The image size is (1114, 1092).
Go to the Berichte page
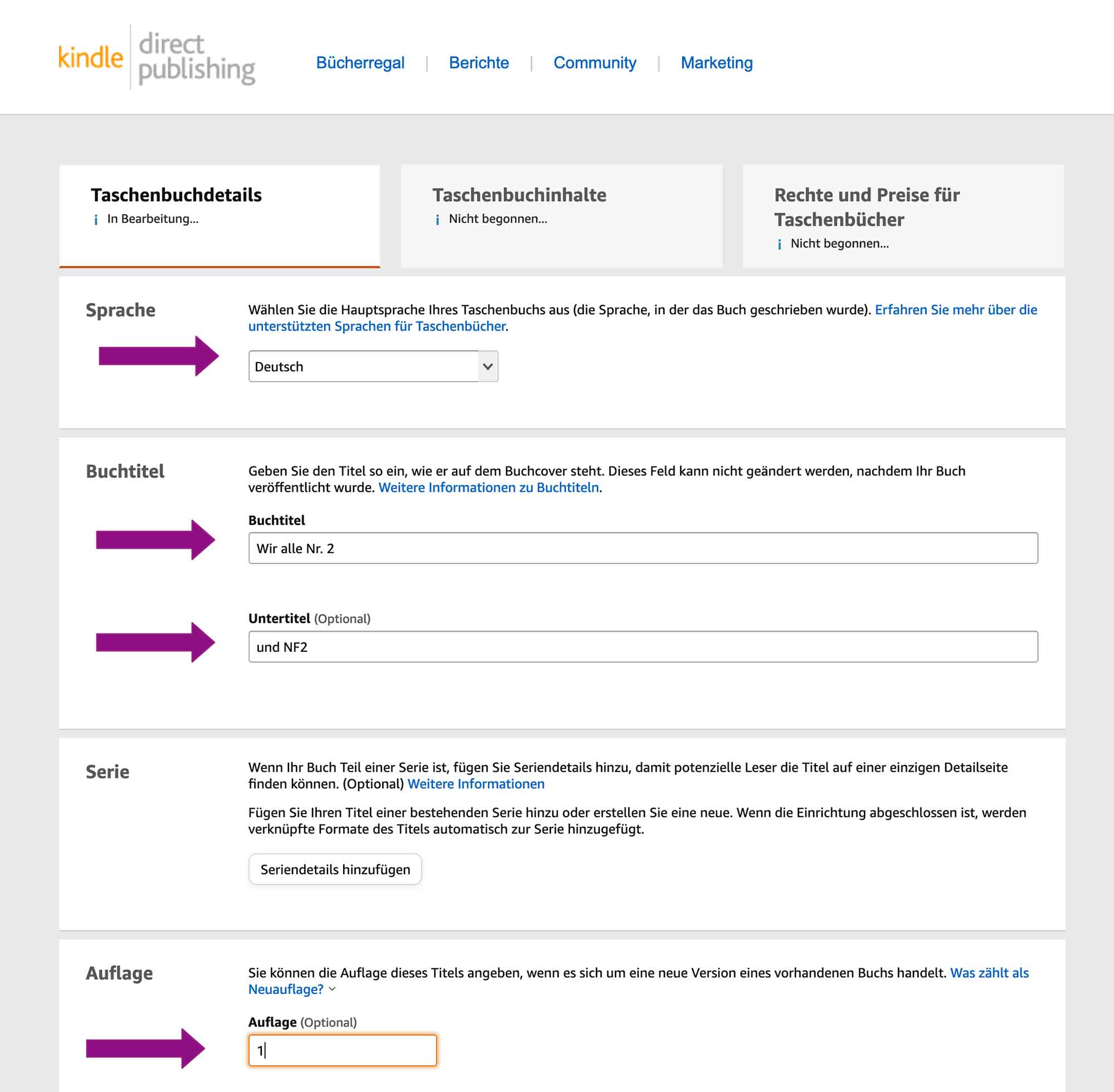478,62
